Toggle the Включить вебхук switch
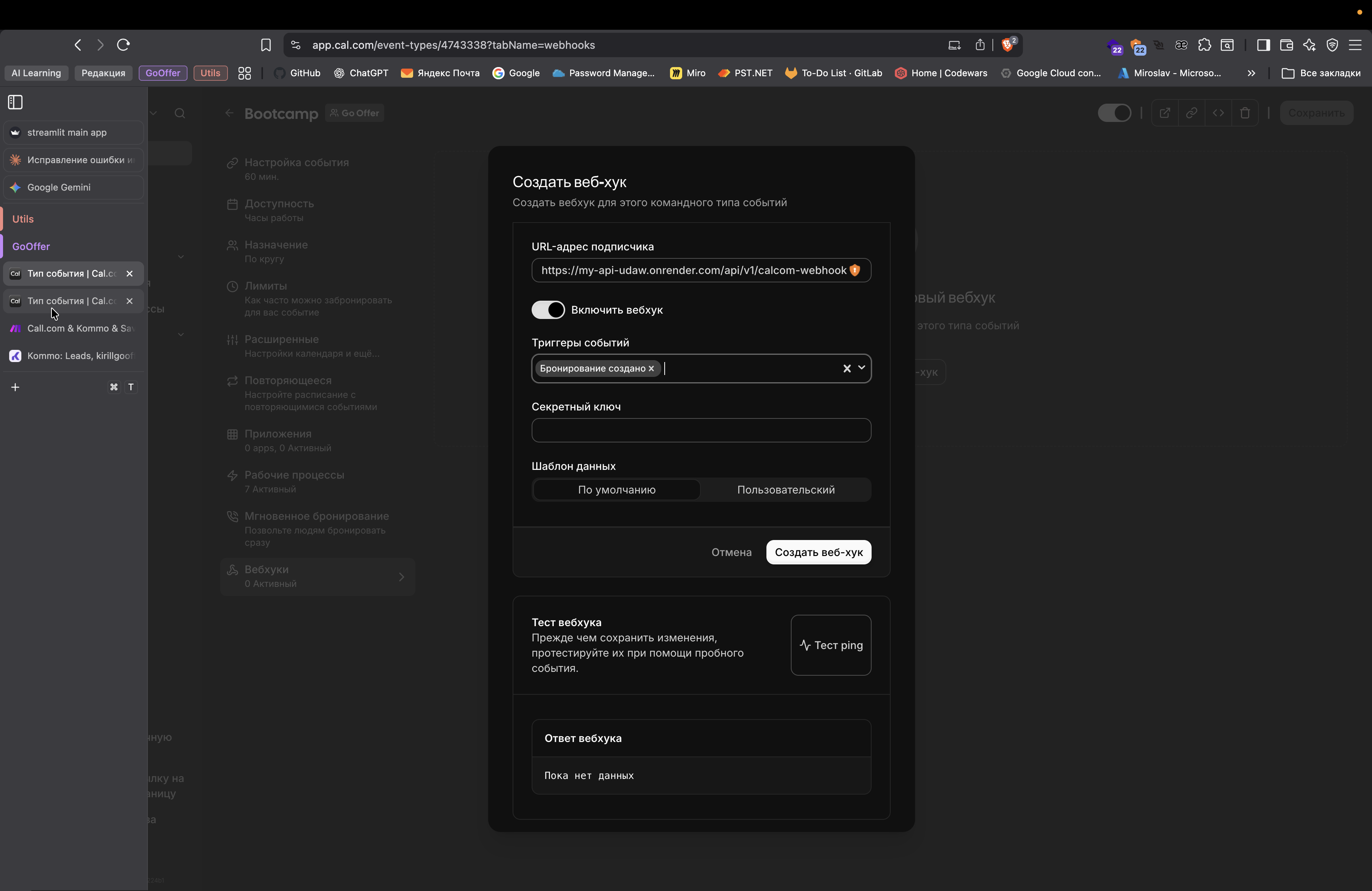 click(x=548, y=310)
